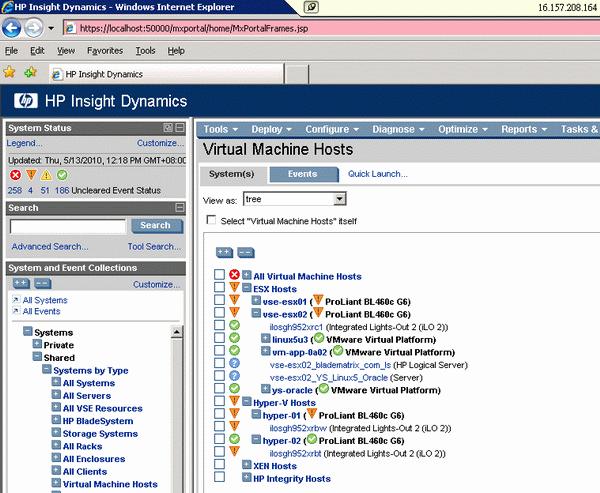This screenshot has width=600, height=493.
Task: Expand the vm-app-0a02 node
Action: pos(266,351)
